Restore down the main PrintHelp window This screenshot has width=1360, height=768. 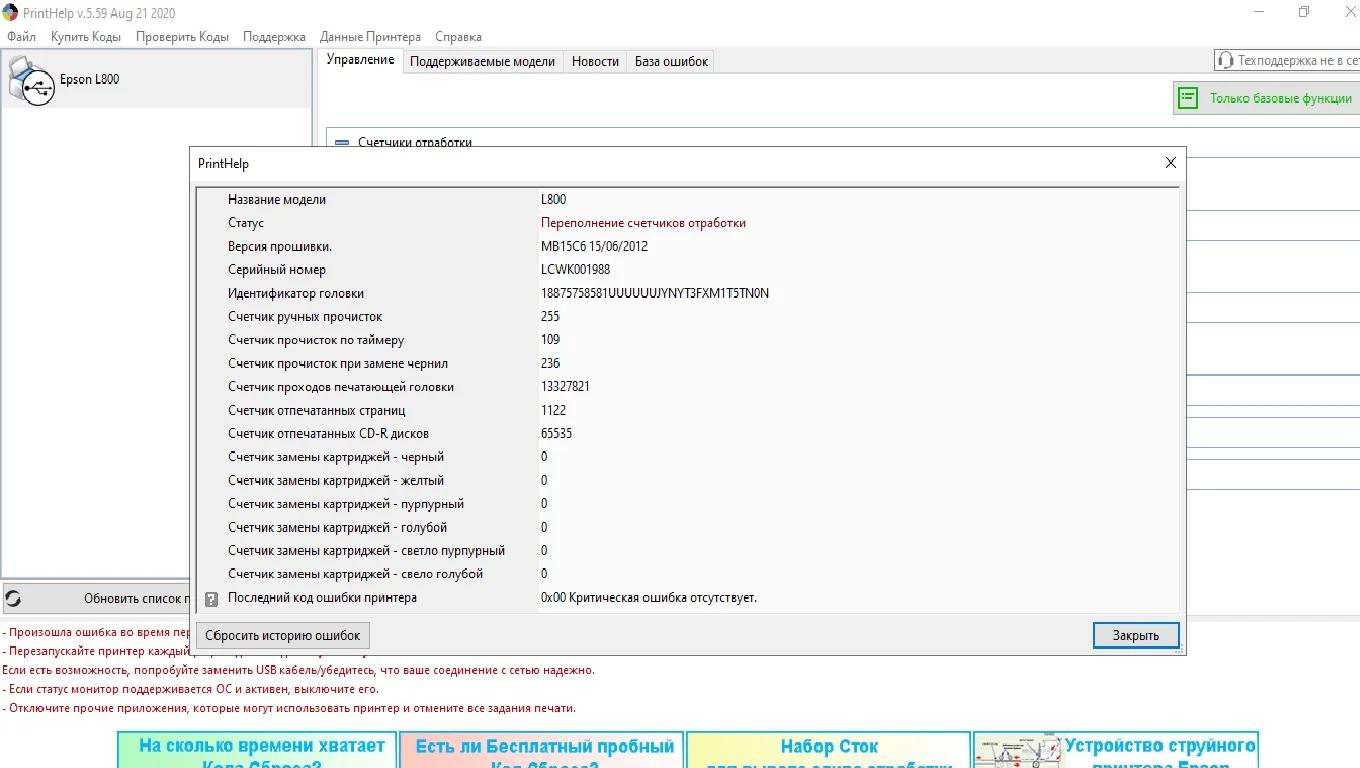(1304, 12)
